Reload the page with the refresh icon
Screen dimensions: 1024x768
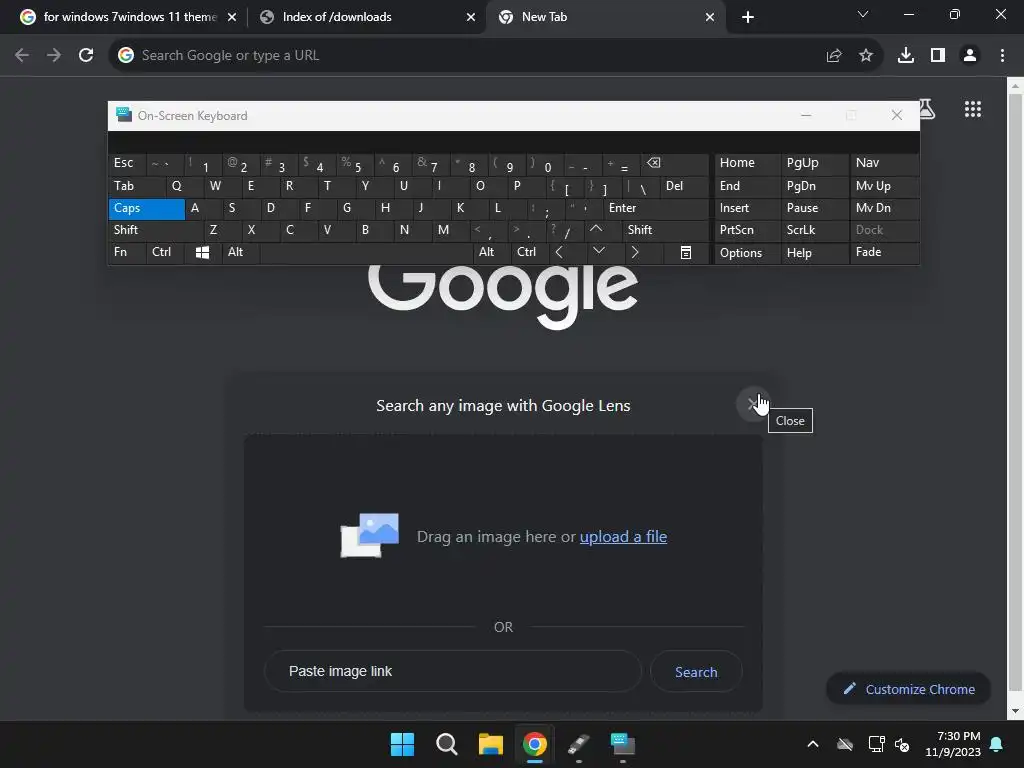coord(86,56)
